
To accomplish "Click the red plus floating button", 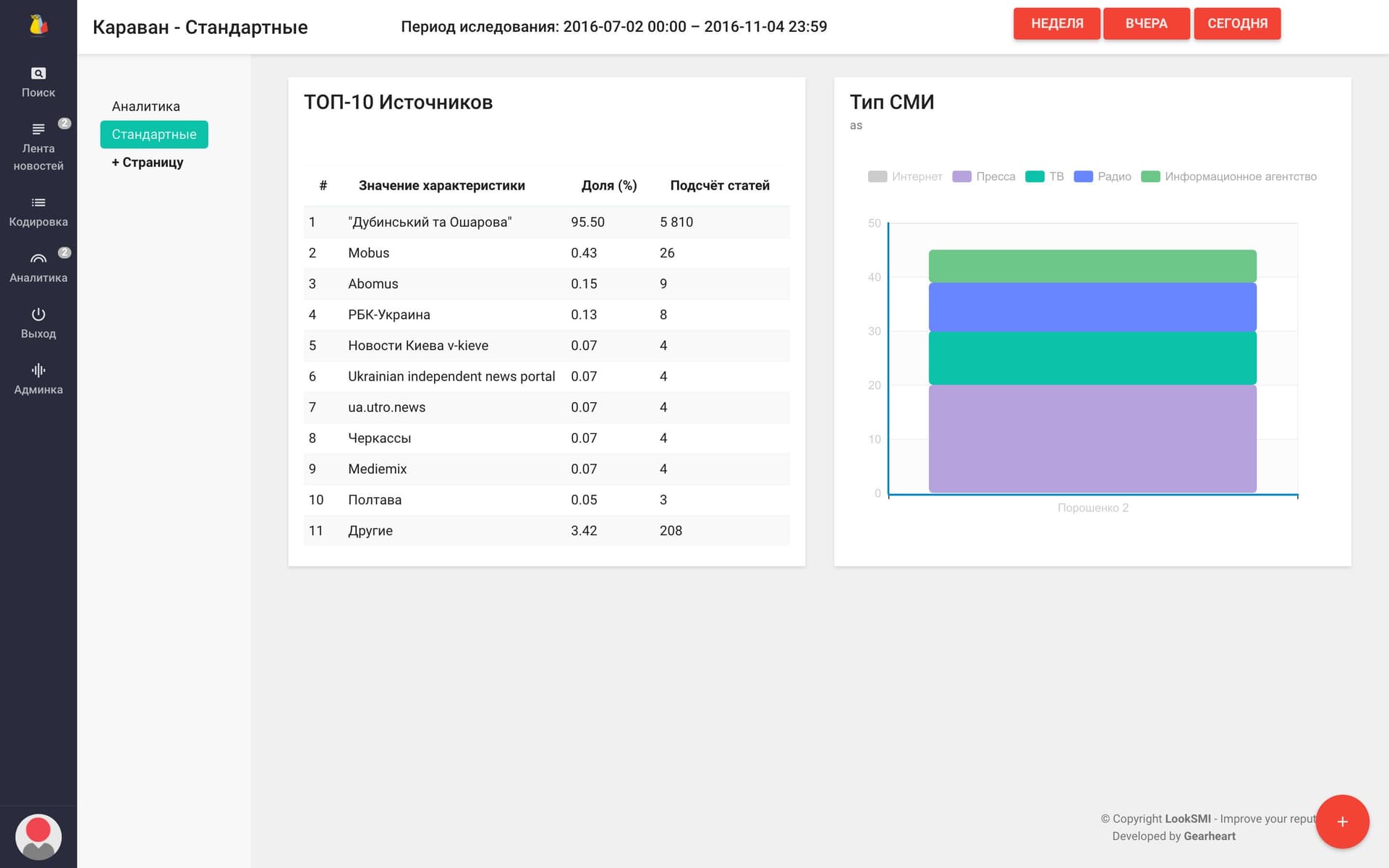I will click(1342, 822).
